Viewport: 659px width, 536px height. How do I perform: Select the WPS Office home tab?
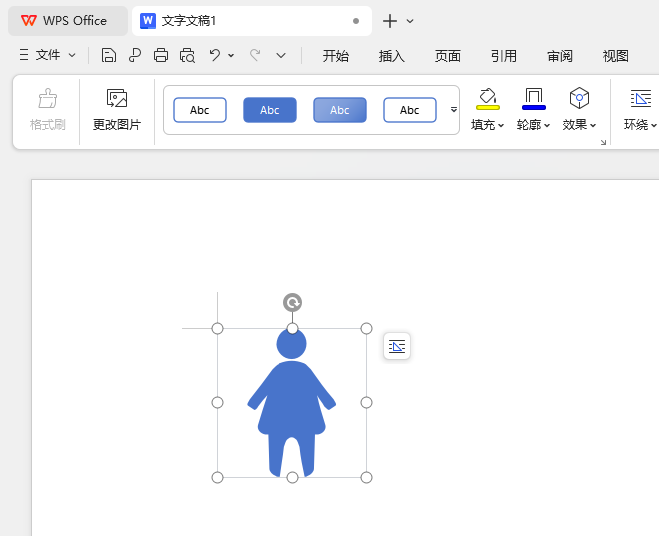point(64,21)
